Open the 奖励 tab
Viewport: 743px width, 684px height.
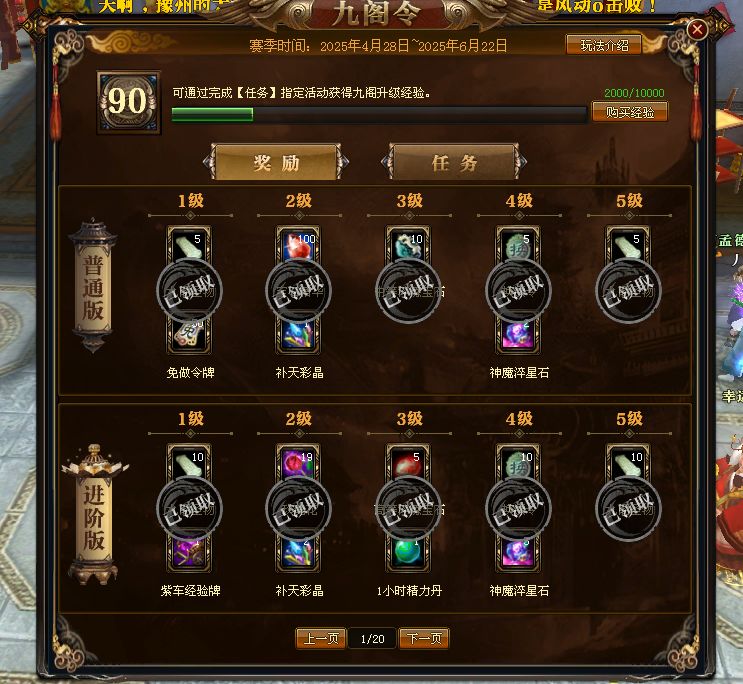pos(276,163)
